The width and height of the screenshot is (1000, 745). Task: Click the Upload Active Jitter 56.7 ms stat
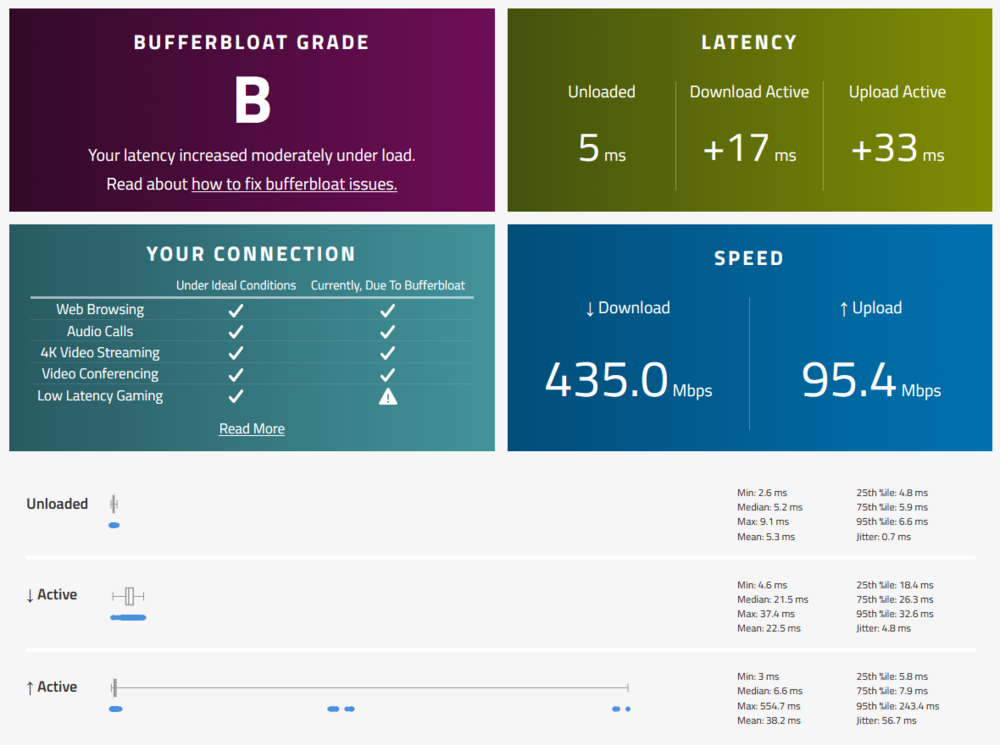(884, 720)
